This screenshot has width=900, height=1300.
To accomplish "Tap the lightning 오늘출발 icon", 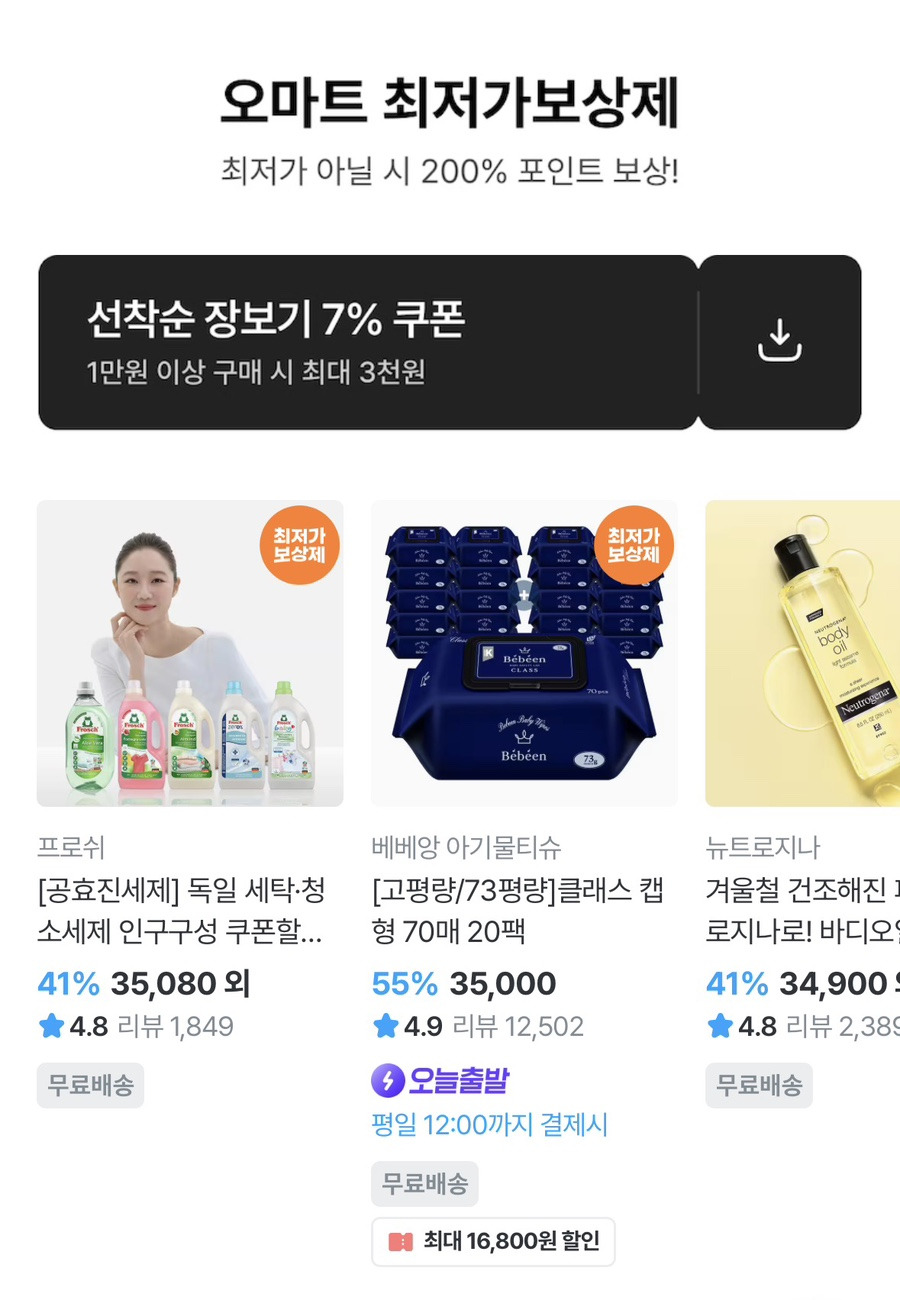I will [387, 1080].
